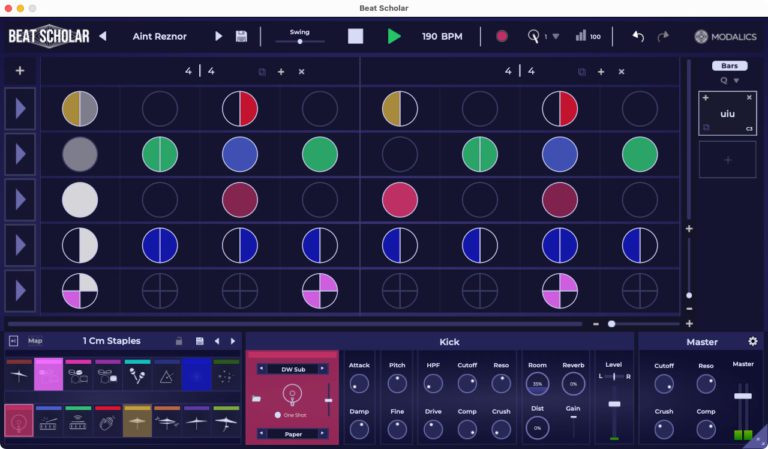Save the 1 Cm Staples kit
Image resolution: width=768 pixels, height=449 pixels.
tap(199, 341)
